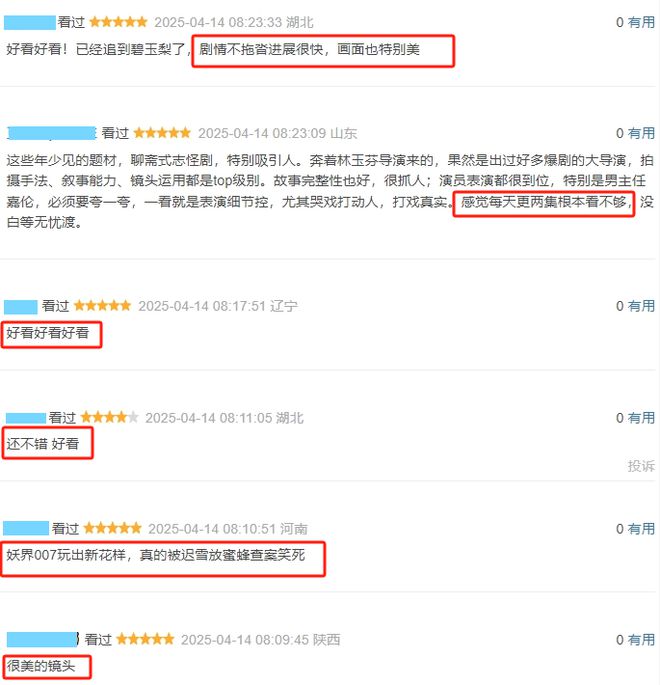This screenshot has height=685, width=660.
Task: Open the 河南 reviewer's profile name
Action: click(x=26, y=529)
